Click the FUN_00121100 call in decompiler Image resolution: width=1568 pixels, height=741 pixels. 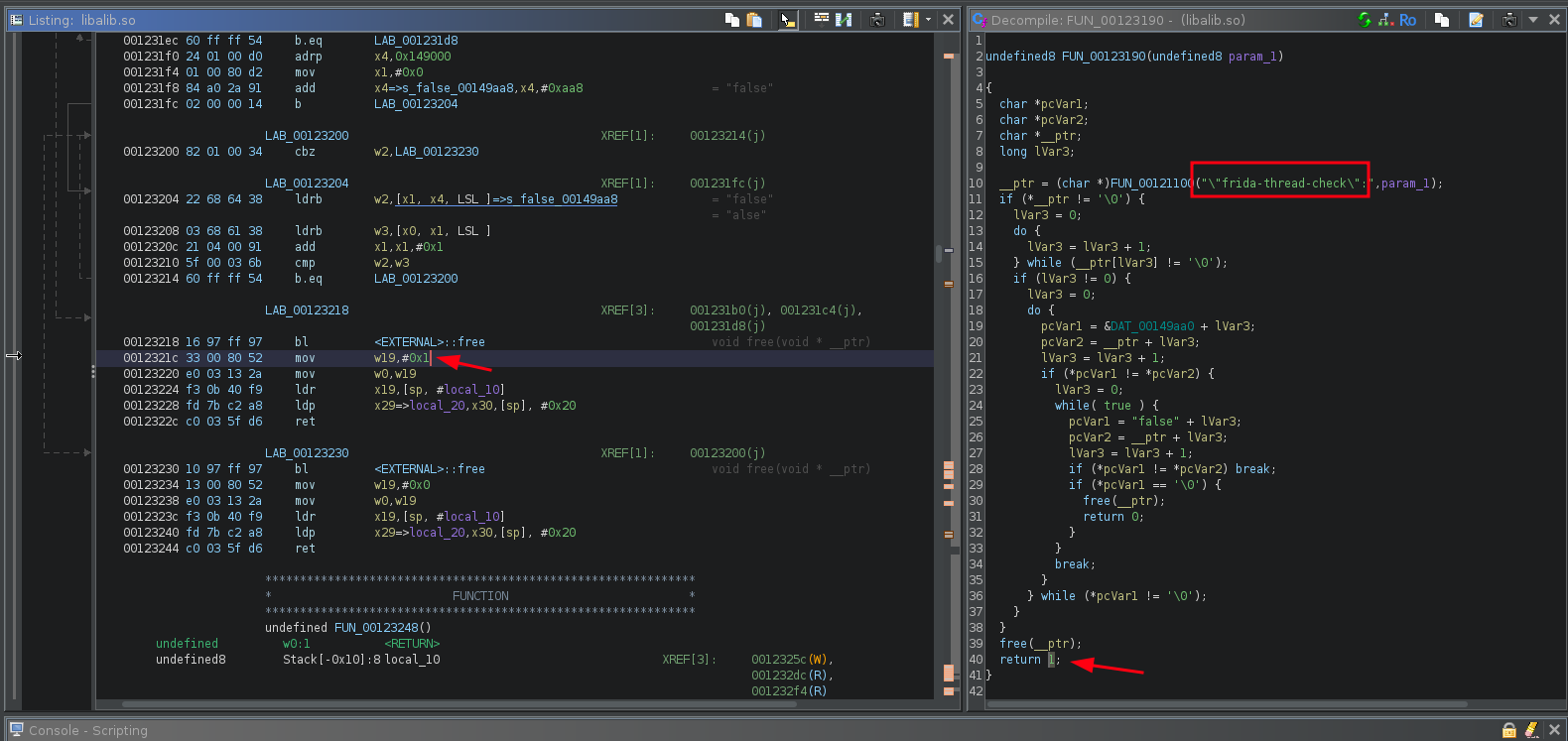click(1151, 184)
